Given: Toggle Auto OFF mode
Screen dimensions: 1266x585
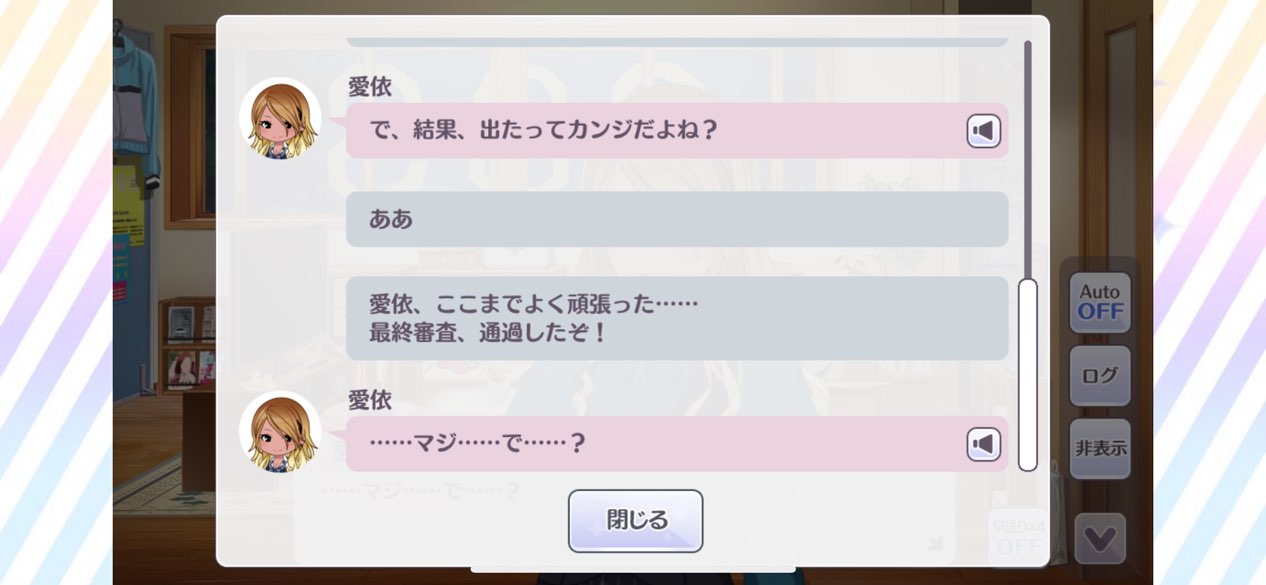Looking at the screenshot, I should [x=1100, y=302].
